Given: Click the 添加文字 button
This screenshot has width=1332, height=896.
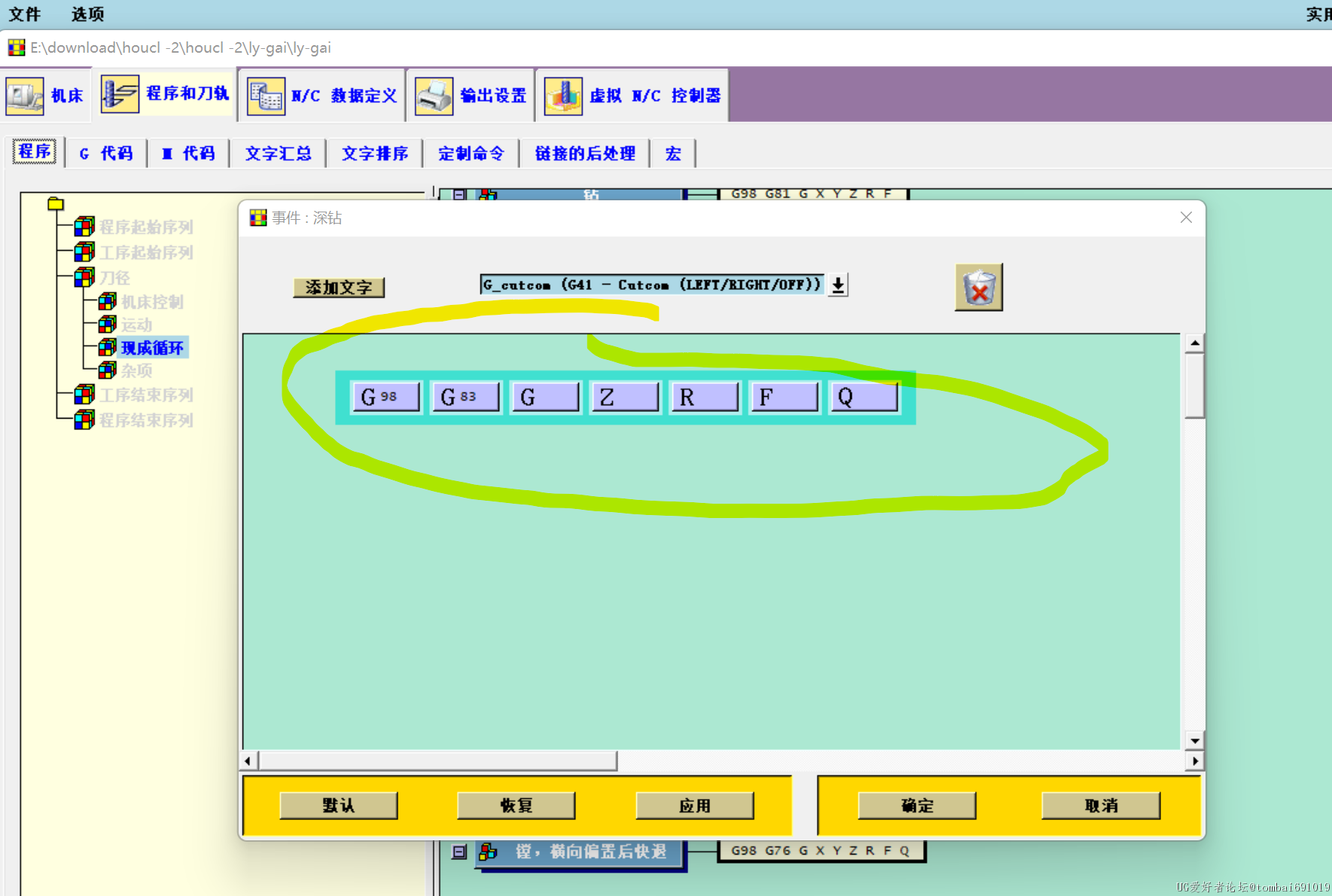Looking at the screenshot, I should click(x=339, y=287).
